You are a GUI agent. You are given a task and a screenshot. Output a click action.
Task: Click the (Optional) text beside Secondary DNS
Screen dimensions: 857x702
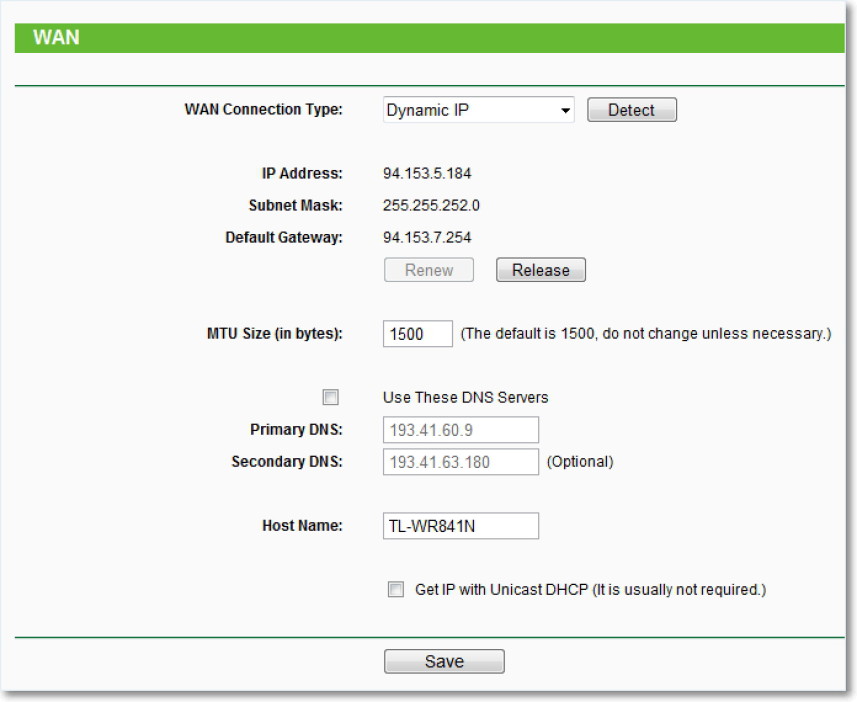pyautogui.click(x=580, y=462)
